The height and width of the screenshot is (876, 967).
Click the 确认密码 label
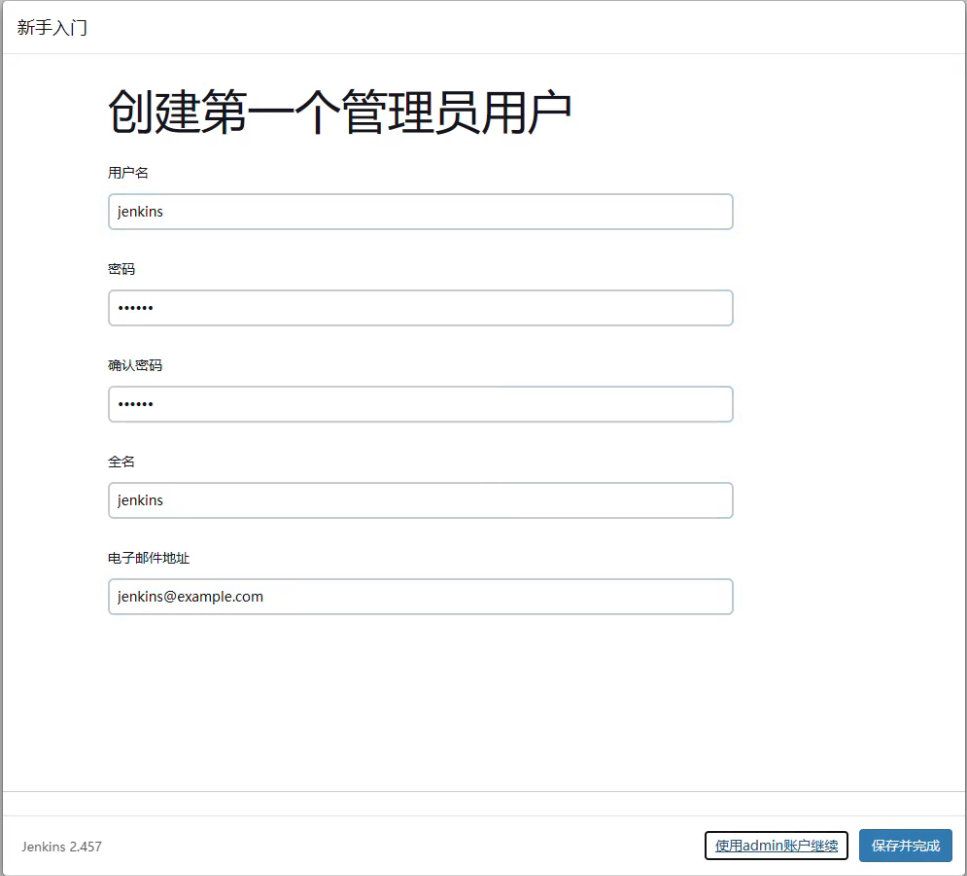135,365
